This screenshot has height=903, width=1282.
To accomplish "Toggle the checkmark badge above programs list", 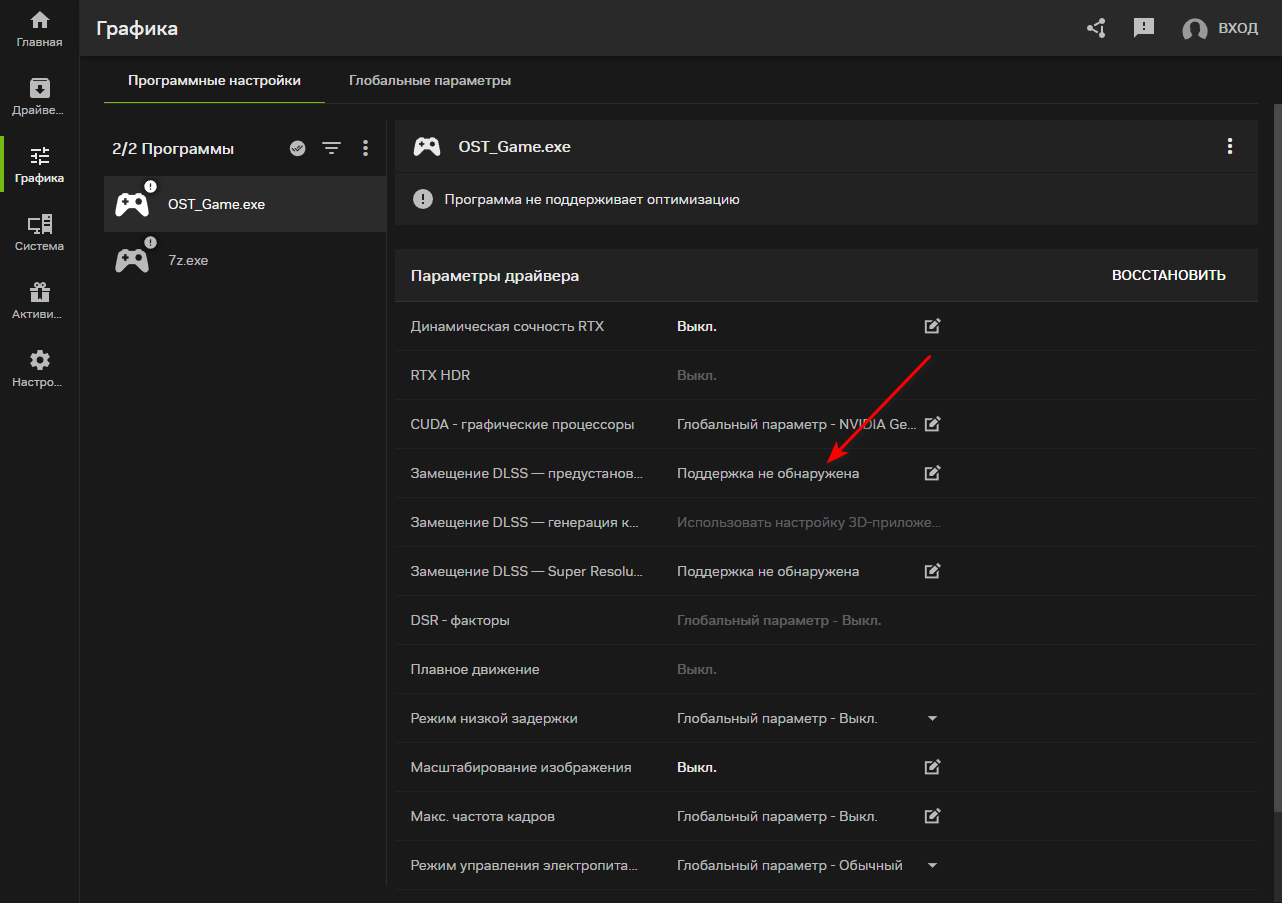I will pos(297,148).
